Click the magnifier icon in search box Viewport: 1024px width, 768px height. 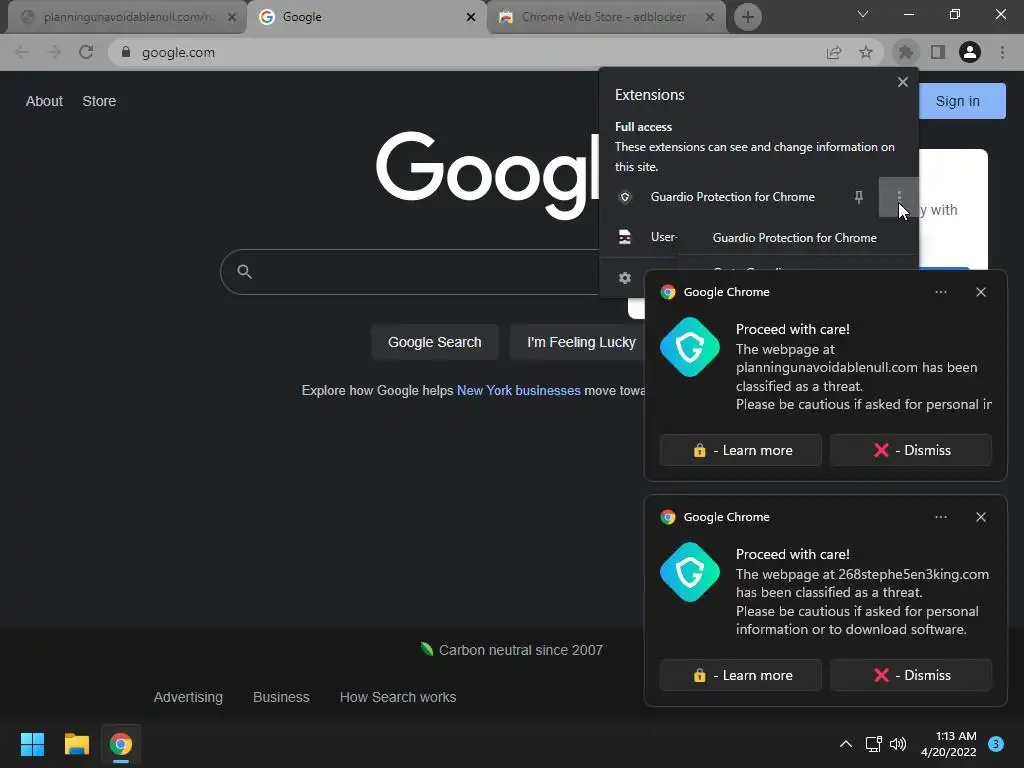click(244, 272)
